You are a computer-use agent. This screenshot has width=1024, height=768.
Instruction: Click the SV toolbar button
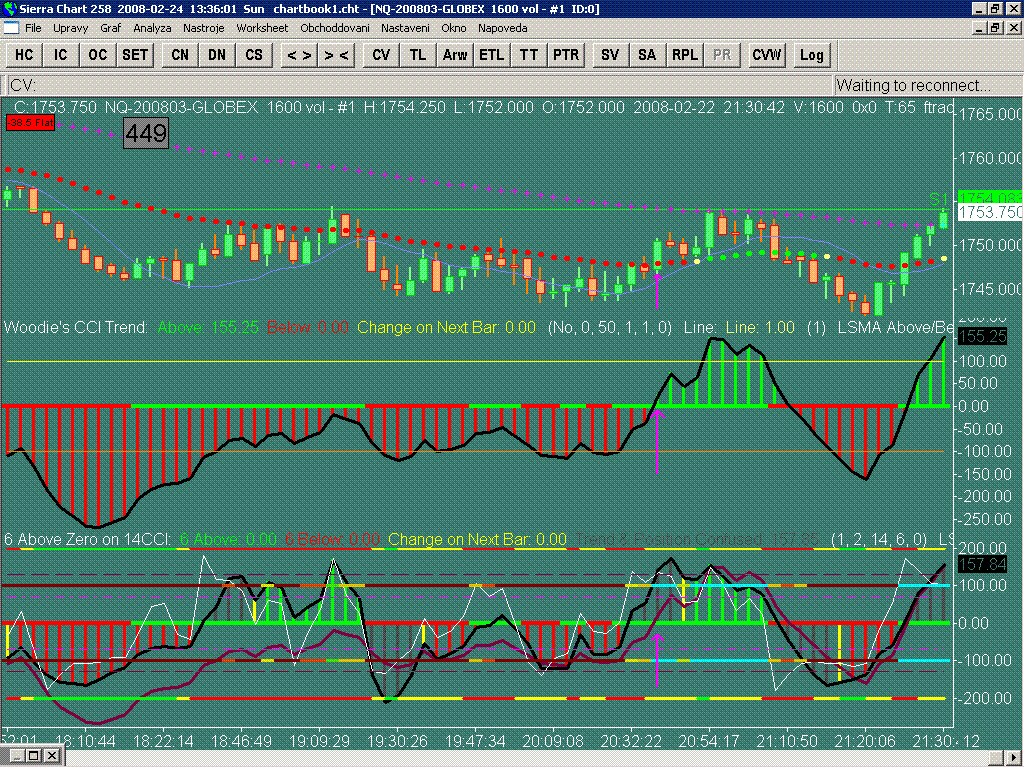click(x=610, y=55)
